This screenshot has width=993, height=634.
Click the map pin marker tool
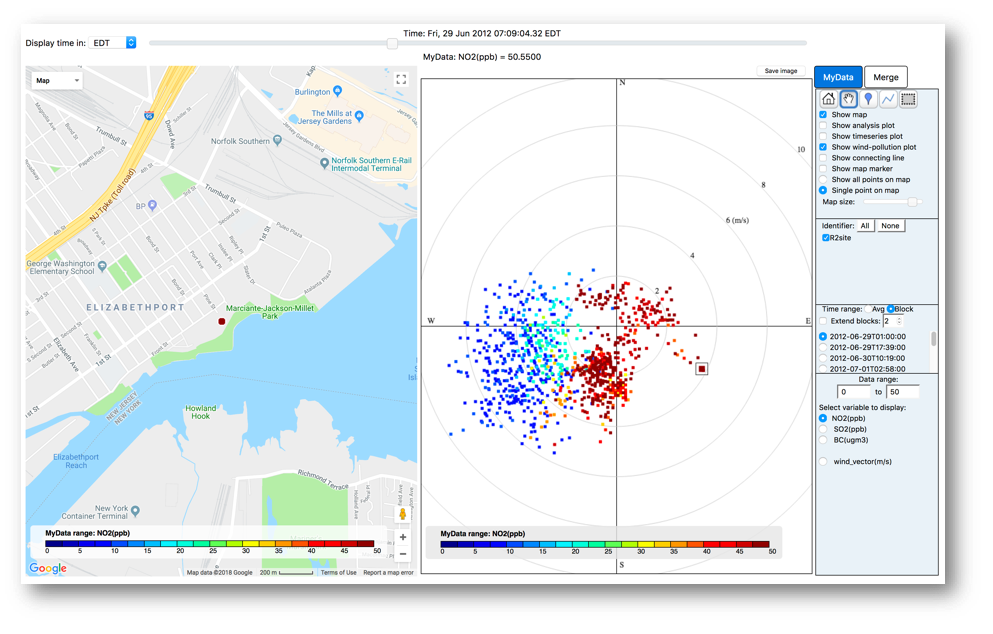[868, 99]
